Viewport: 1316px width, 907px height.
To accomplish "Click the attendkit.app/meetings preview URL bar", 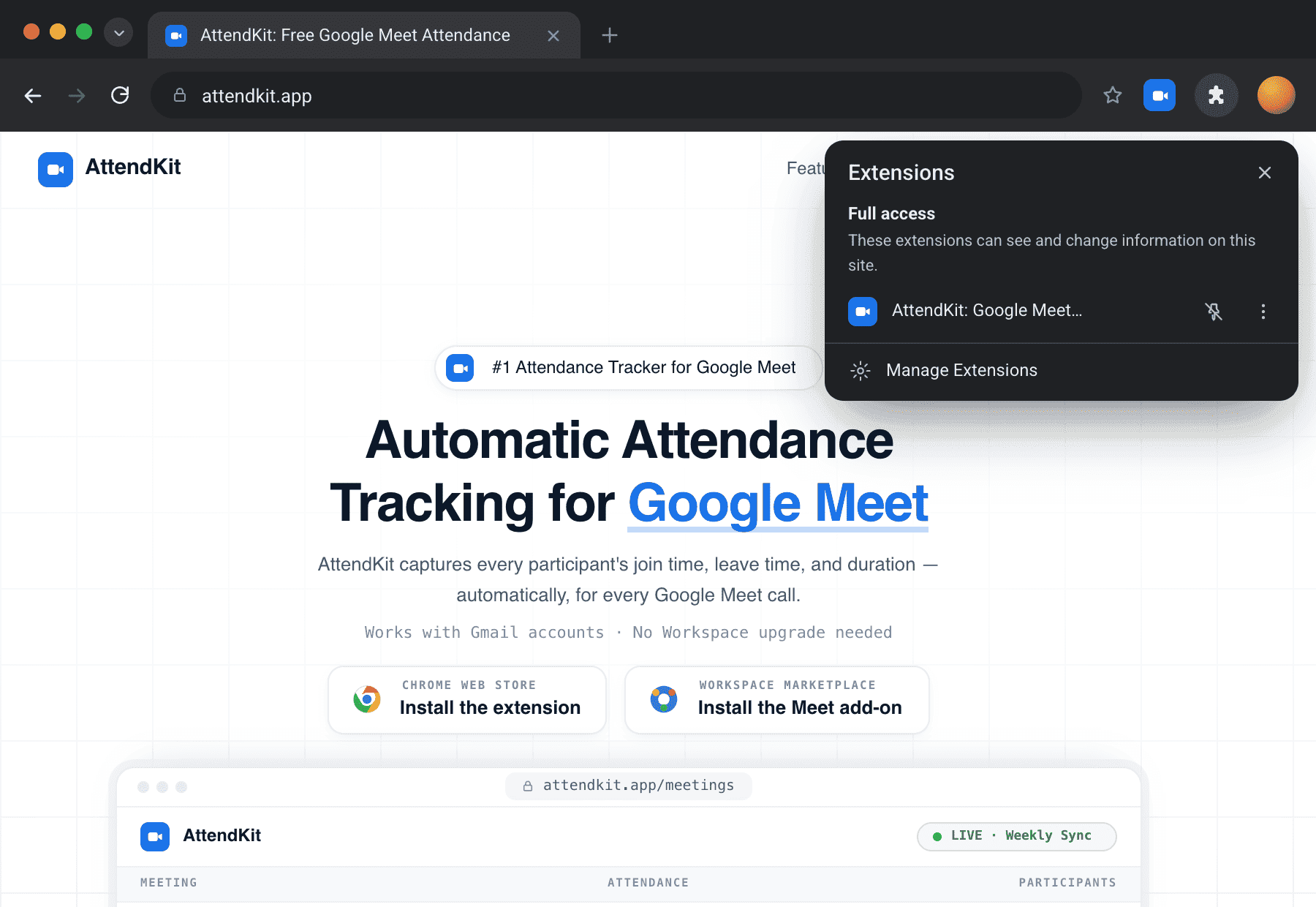I will [x=629, y=786].
